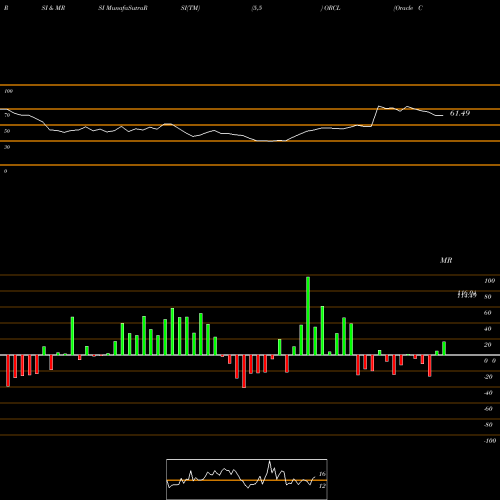This screenshot has width=500, height=500.
Task: Click the '(5,5' parameter text in header
Action: [x=256, y=8]
